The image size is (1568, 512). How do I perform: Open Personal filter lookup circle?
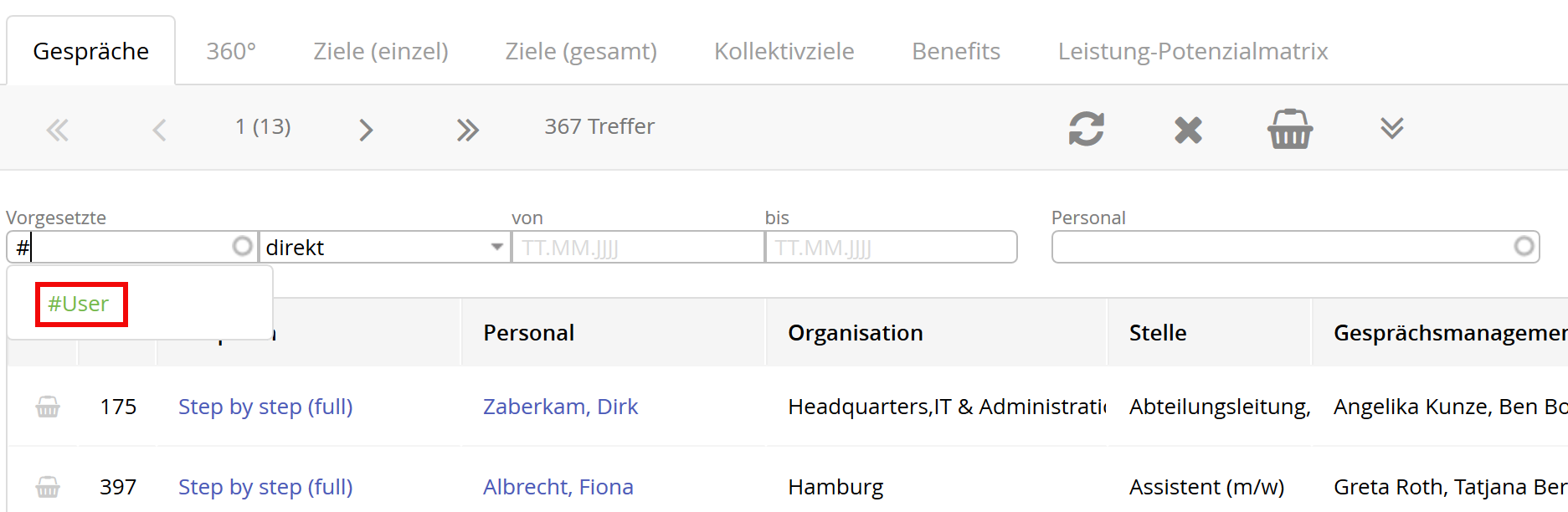pos(1524,246)
